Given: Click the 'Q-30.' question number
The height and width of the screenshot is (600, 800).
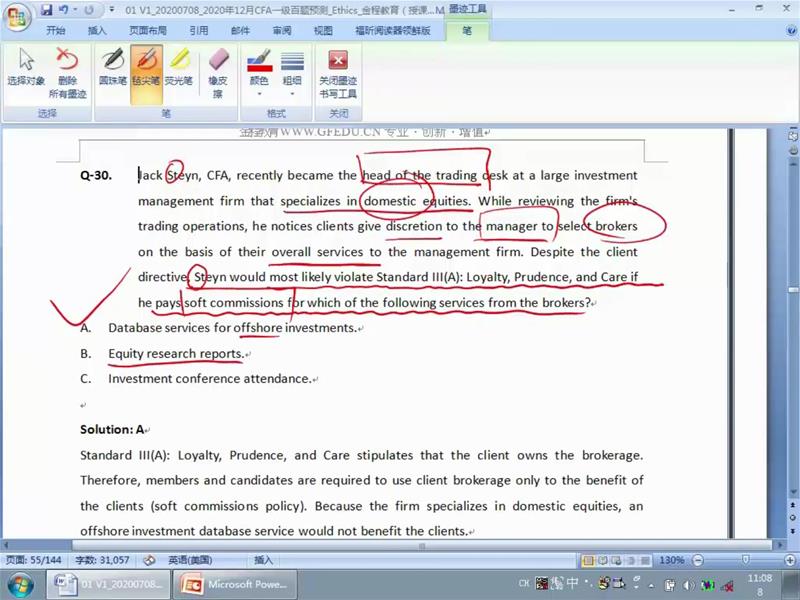Looking at the screenshot, I should (x=95, y=176).
